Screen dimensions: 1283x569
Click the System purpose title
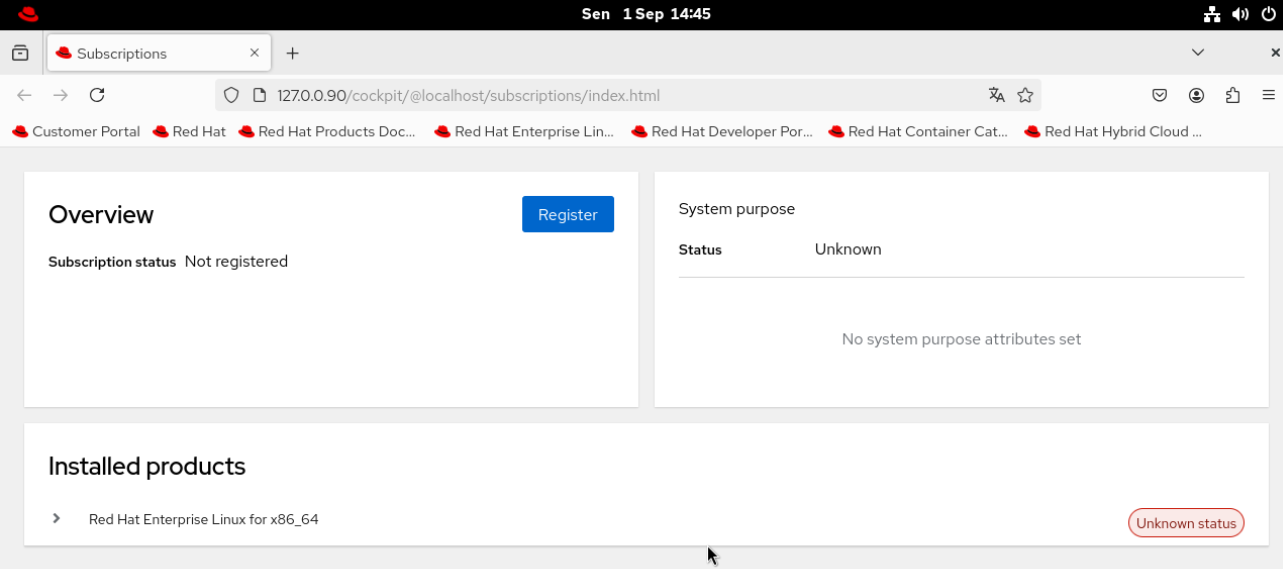(737, 209)
